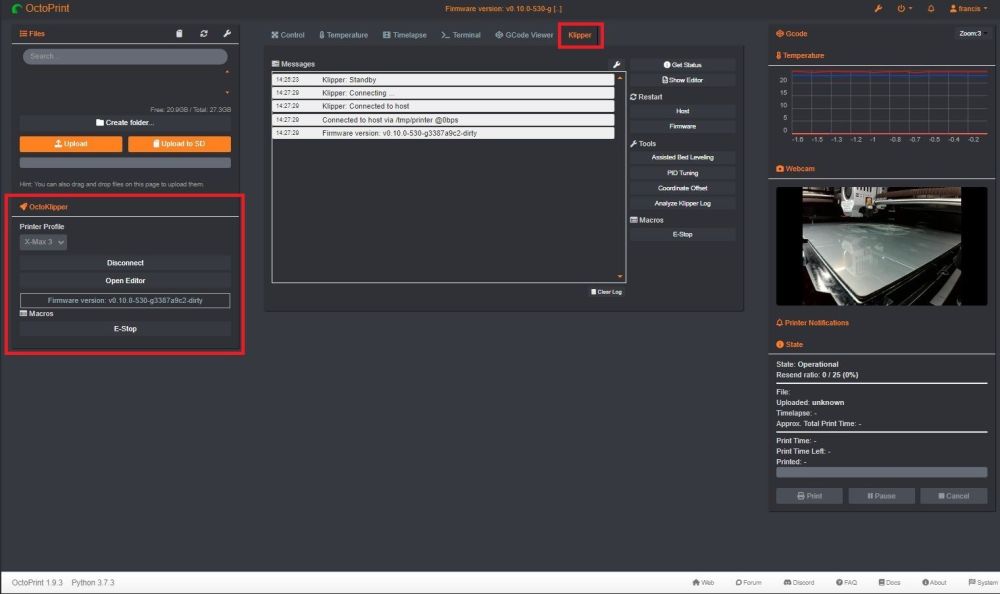This screenshot has height=594, width=1000.
Task: Open the GCode Viewer tab
Action: point(524,35)
